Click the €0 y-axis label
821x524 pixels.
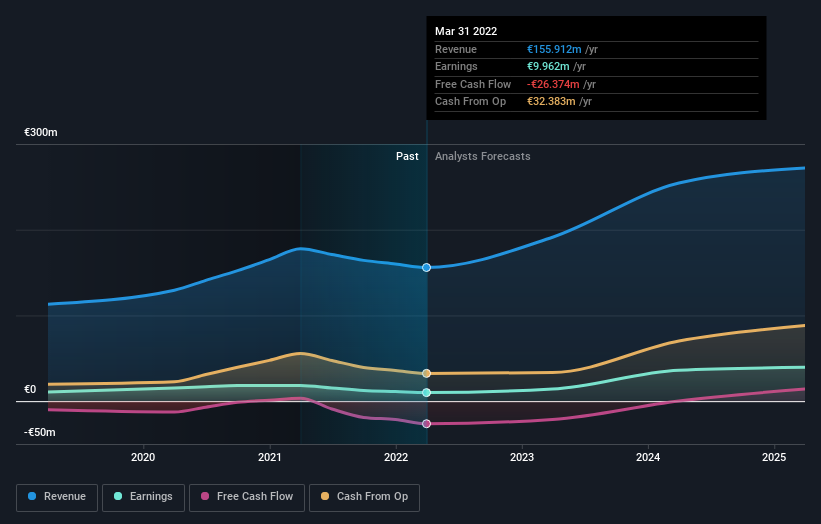(30, 389)
